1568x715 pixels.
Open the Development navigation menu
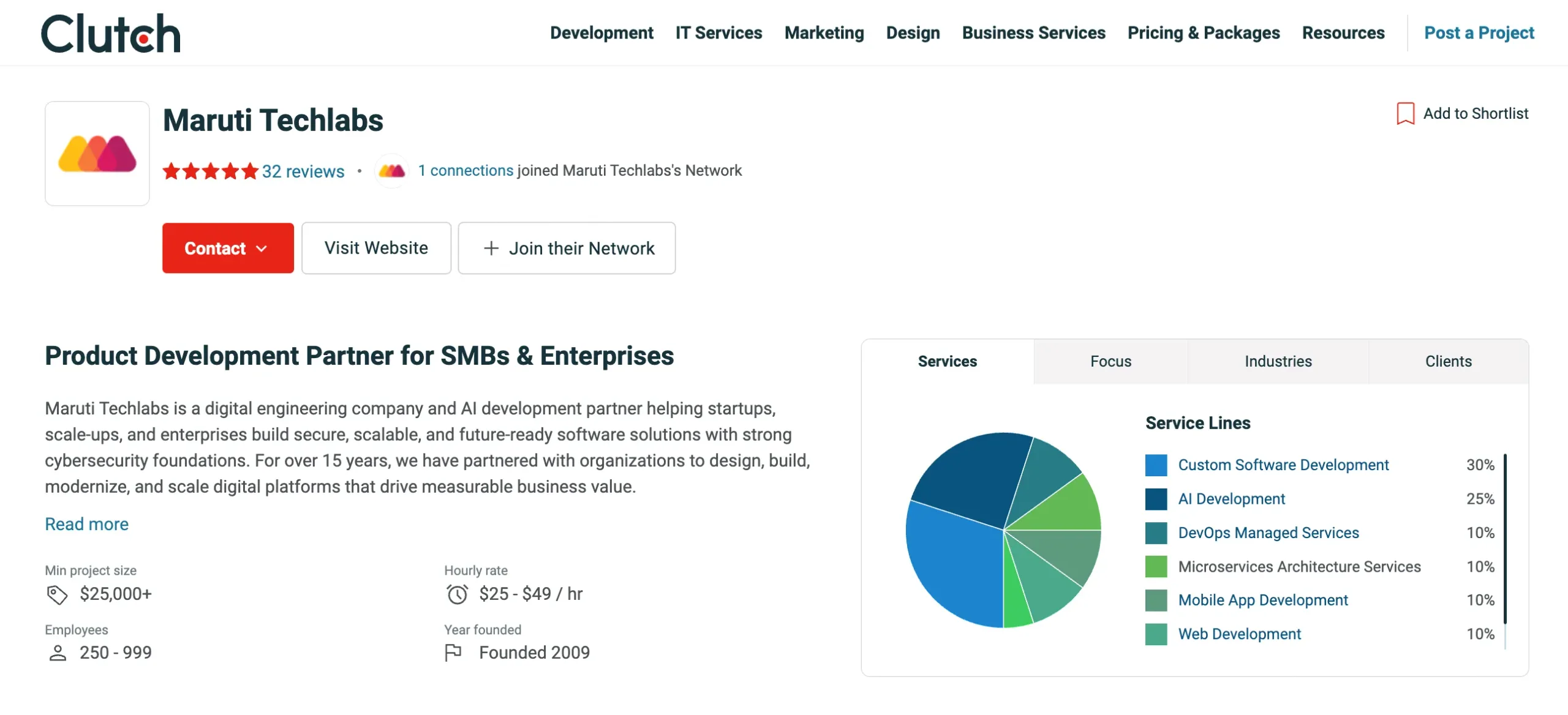coord(601,32)
